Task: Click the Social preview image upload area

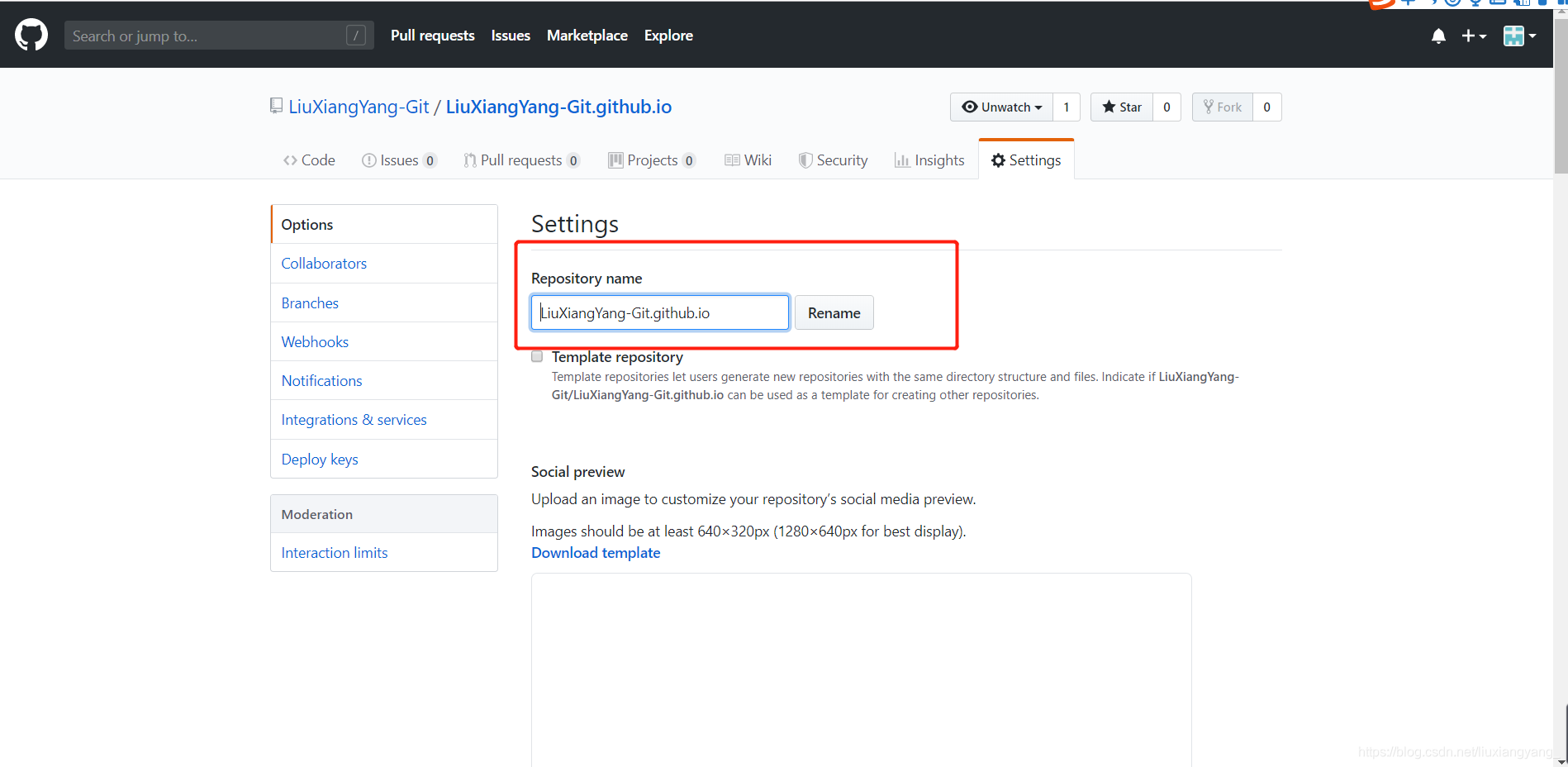Action: [x=861, y=669]
